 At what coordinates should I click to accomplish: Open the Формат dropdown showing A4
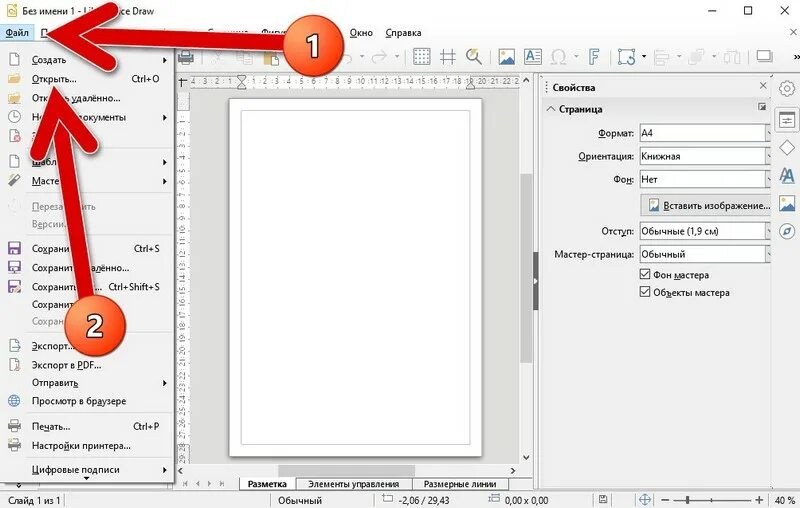pyautogui.click(x=704, y=133)
